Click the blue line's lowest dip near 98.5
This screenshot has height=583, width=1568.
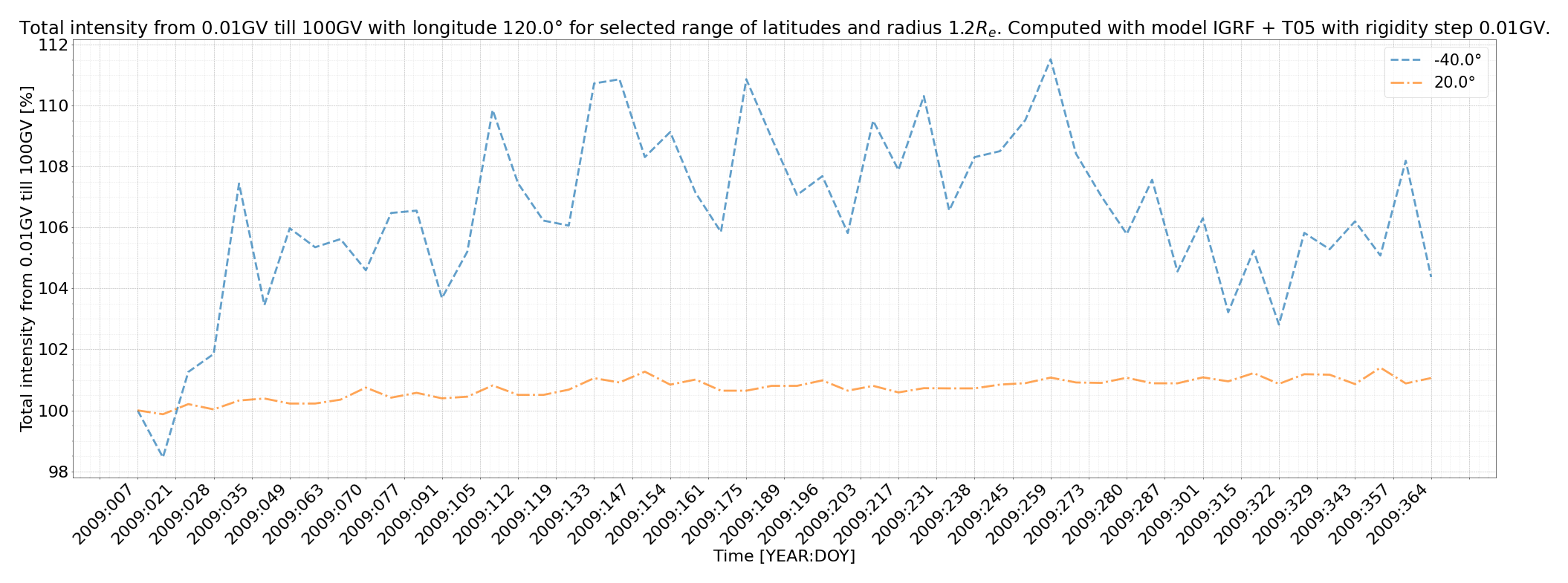click(163, 456)
